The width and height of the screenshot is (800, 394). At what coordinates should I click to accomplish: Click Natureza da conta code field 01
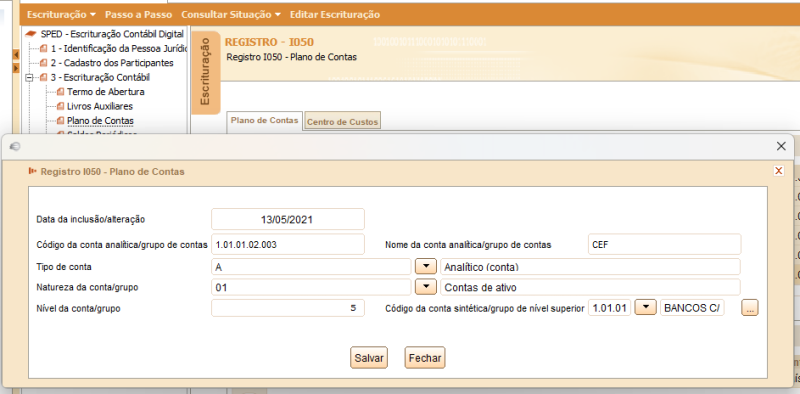pos(311,287)
